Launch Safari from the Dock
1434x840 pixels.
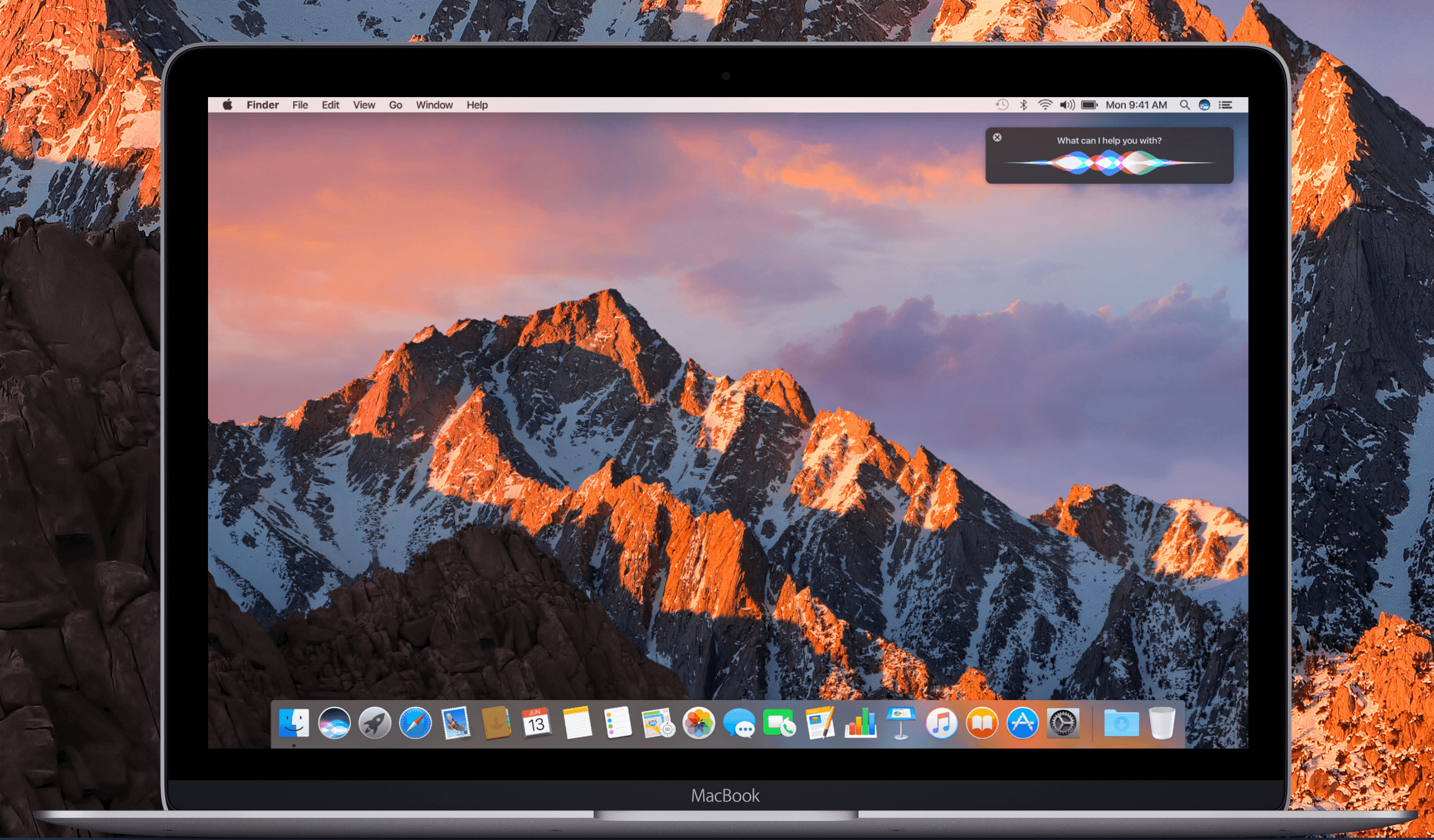[x=415, y=723]
